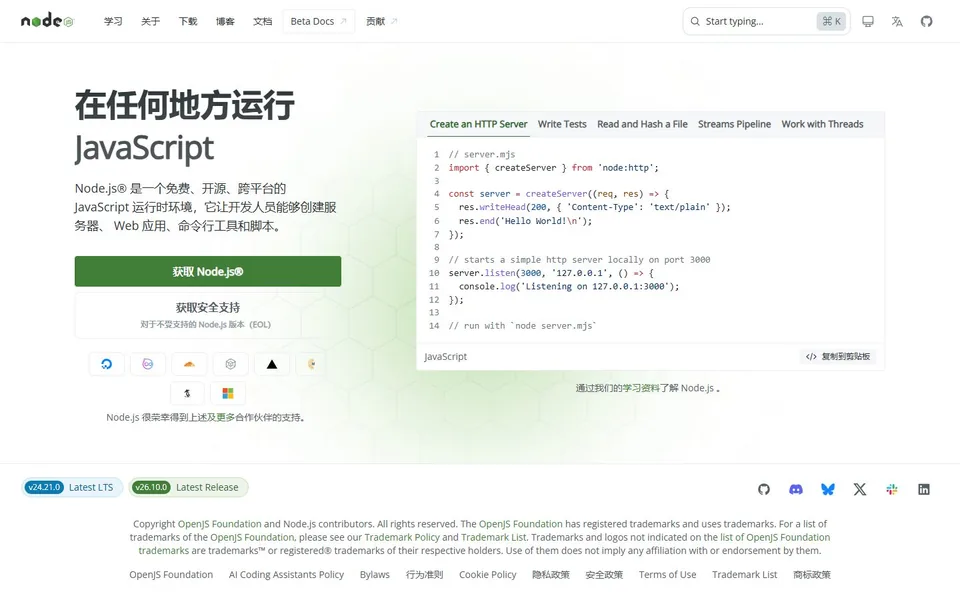Click the ⌘ K shortcut badge
This screenshot has height=600, width=960.
(x=831, y=21)
